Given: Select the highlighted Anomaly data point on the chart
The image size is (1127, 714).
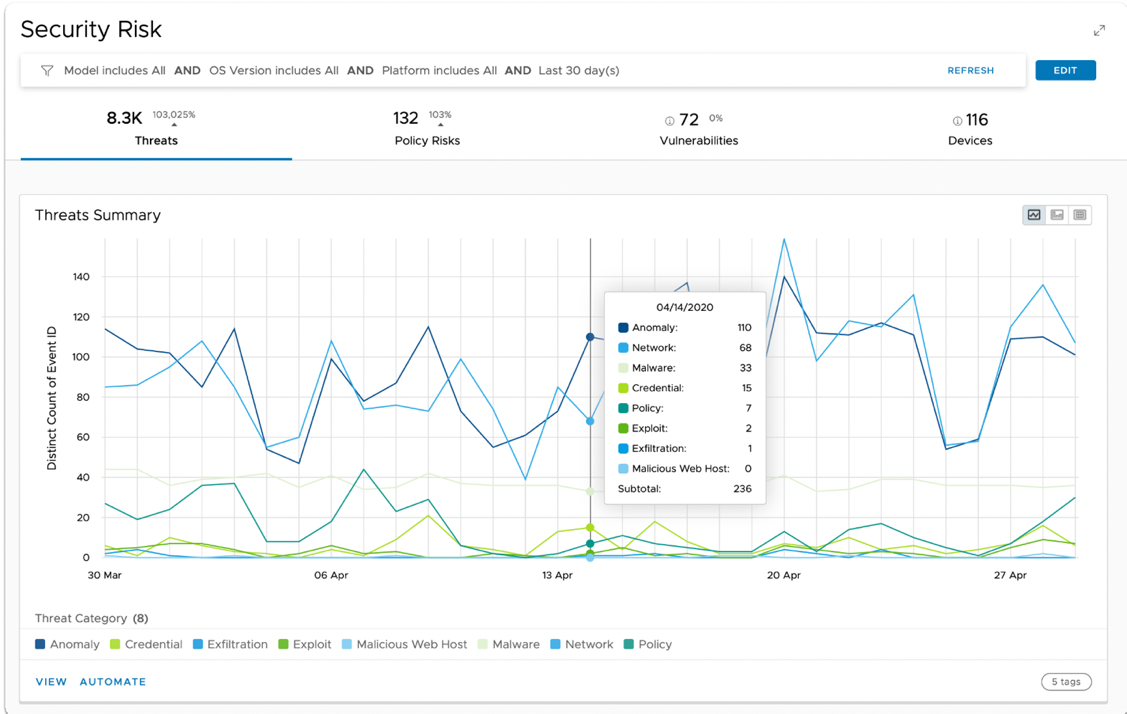Looking at the screenshot, I should click(x=589, y=337).
